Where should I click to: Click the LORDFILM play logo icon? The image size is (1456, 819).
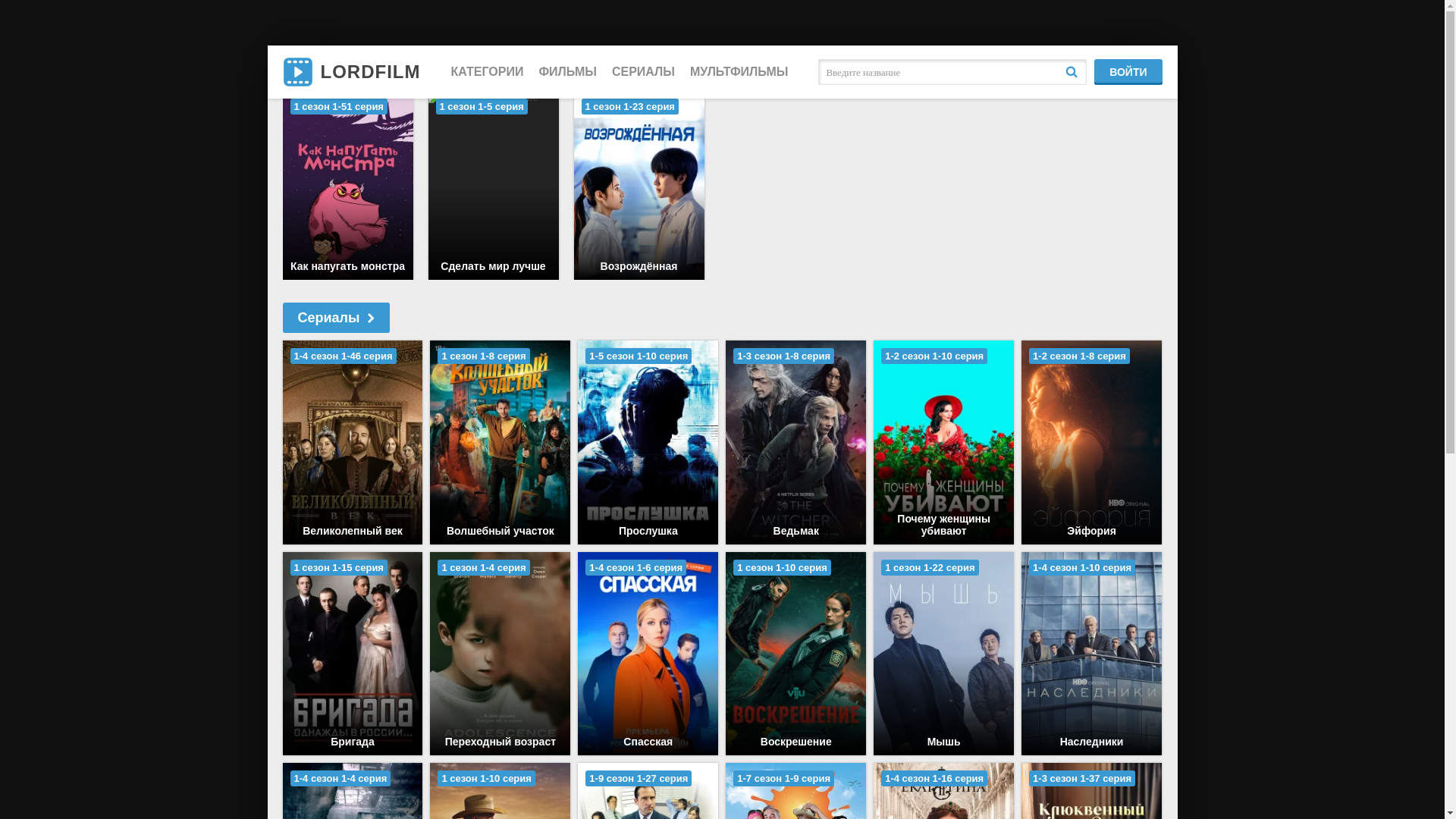point(297,72)
